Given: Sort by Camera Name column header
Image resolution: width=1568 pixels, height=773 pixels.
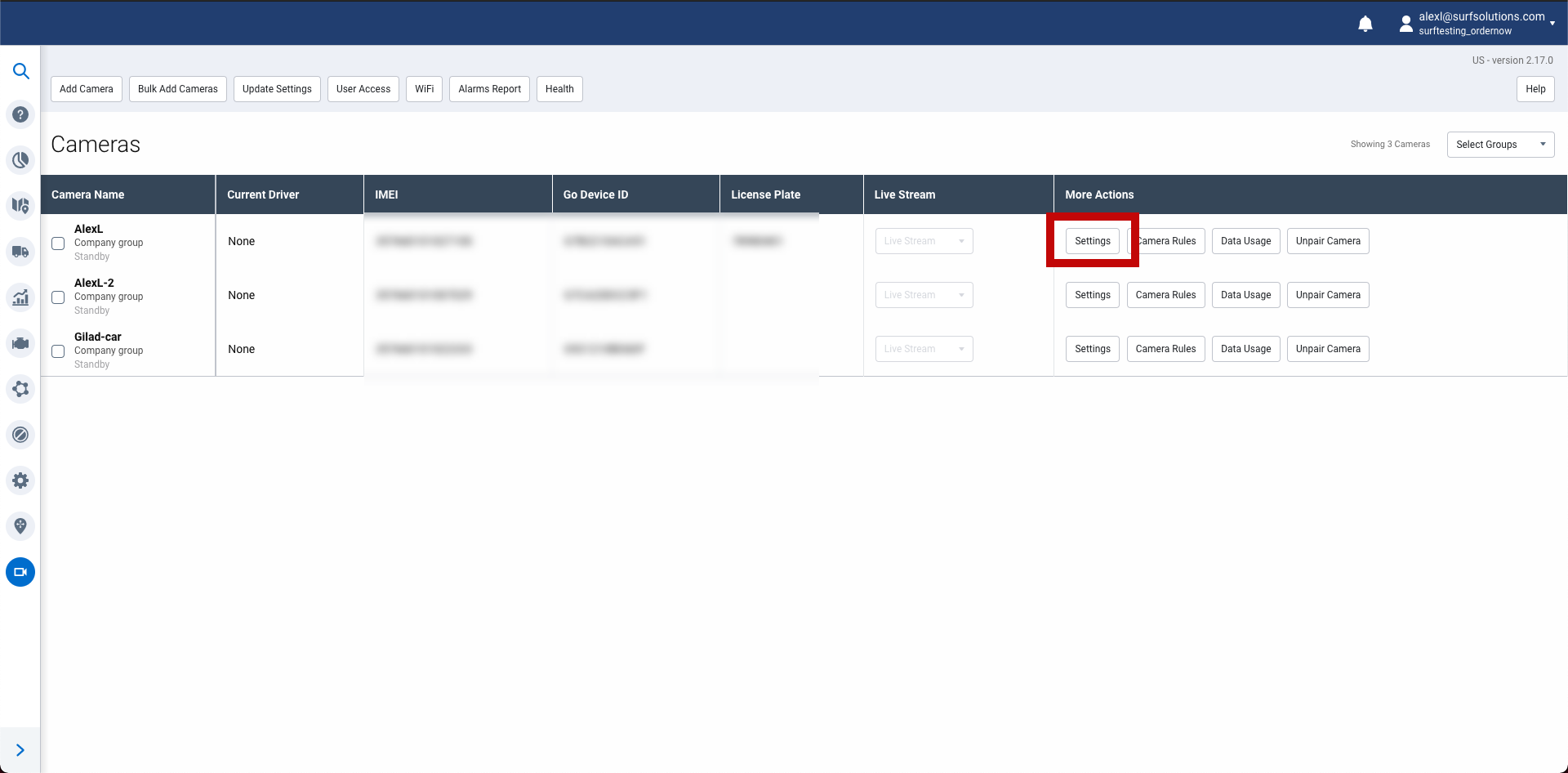Looking at the screenshot, I should pos(88,194).
